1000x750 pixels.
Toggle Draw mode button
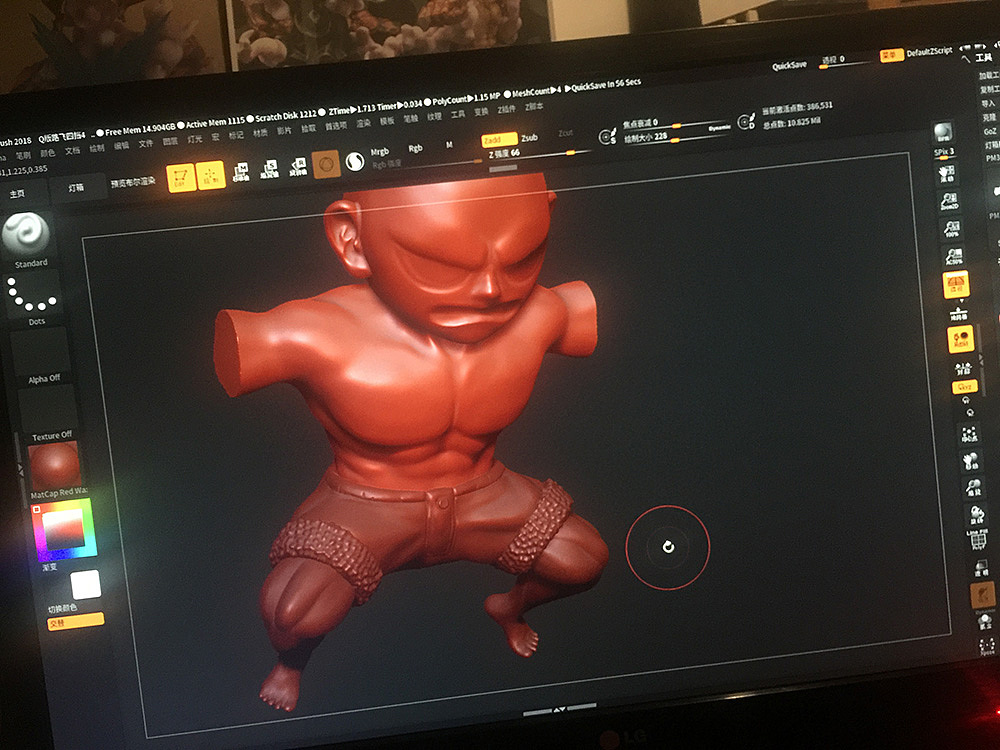click(x=210, y=175)
